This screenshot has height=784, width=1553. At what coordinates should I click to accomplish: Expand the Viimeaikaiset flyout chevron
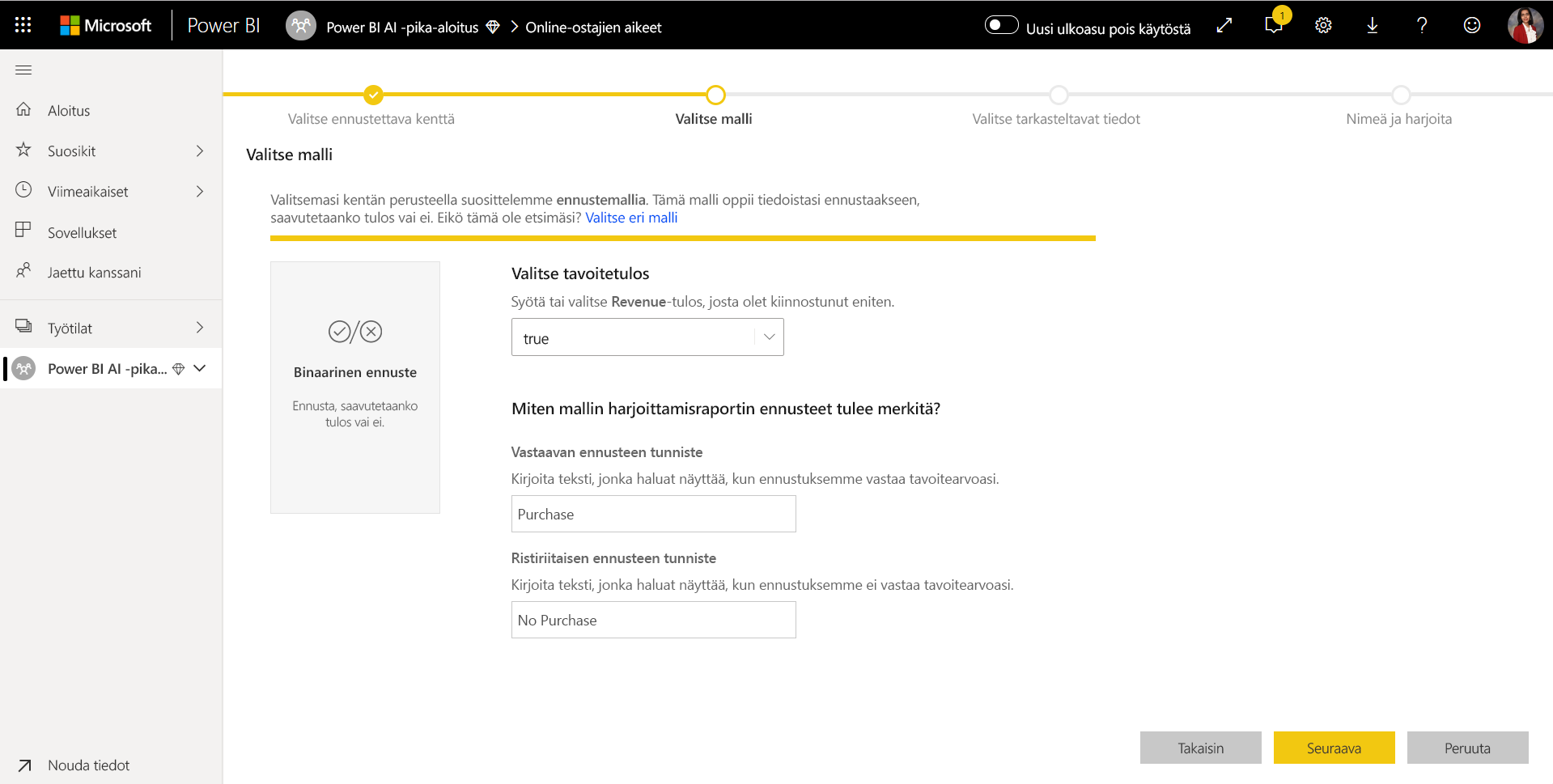click(x=200, y=192)
